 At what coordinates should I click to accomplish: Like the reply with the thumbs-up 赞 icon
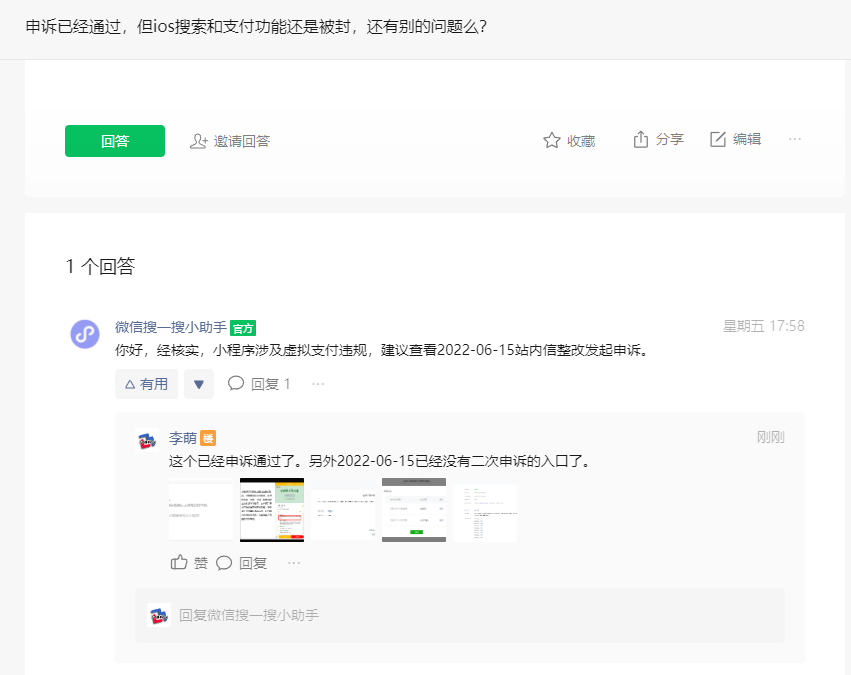click(179, 563)
